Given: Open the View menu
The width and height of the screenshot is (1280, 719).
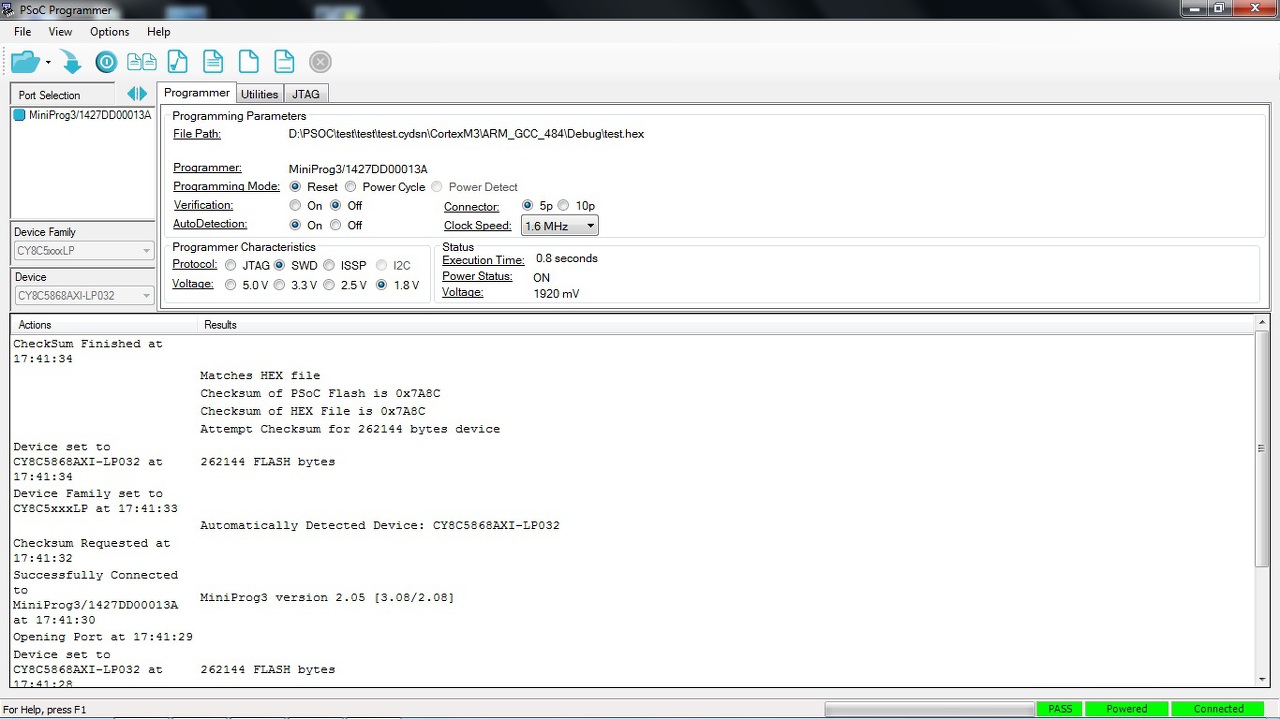Looking at the screenshot, I should click(60, 32).
